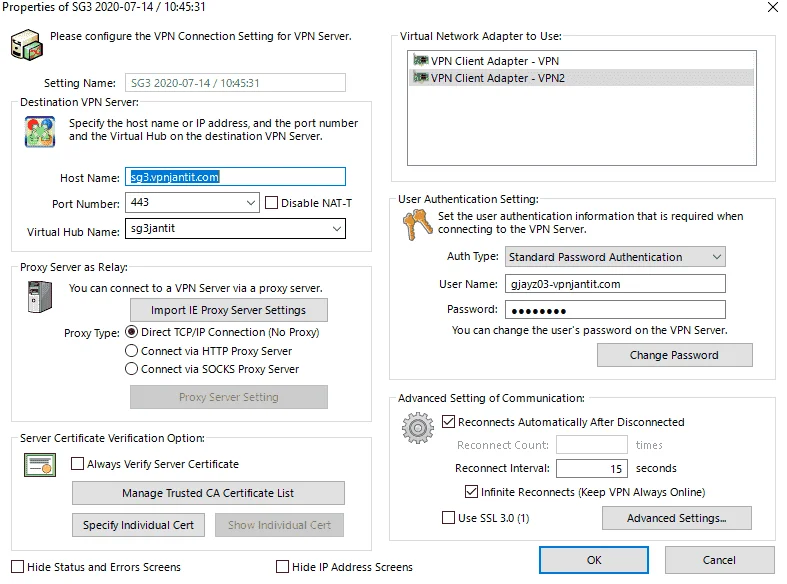The width and height of the screenshot is (787, 584).
Task: Open the Virtual Hub Name dropdown
Action: (337, 229)
